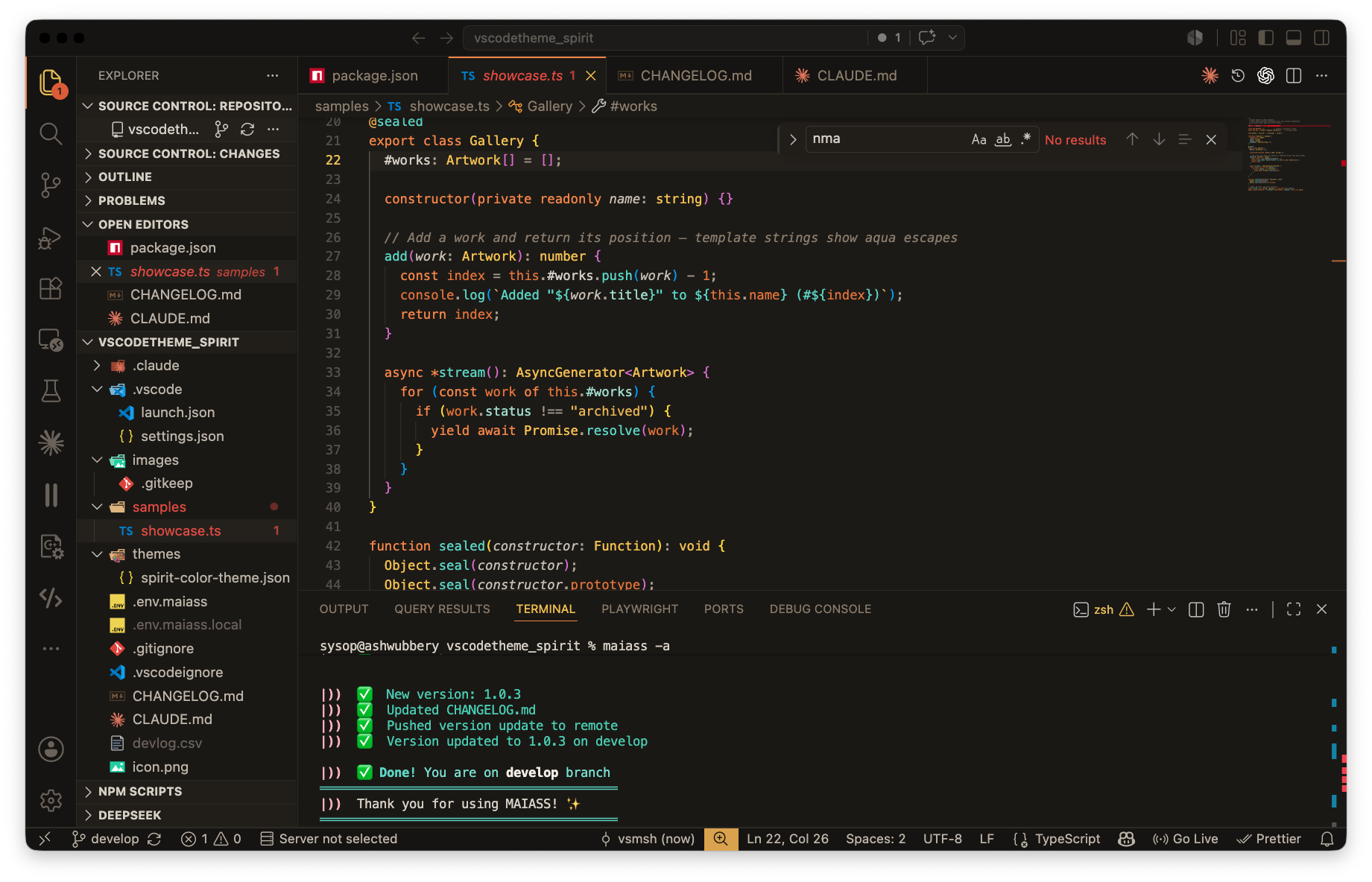This screenshot has height=882, width=1372.
Task: Click Server not selected status item
Action: click(329, 839)
